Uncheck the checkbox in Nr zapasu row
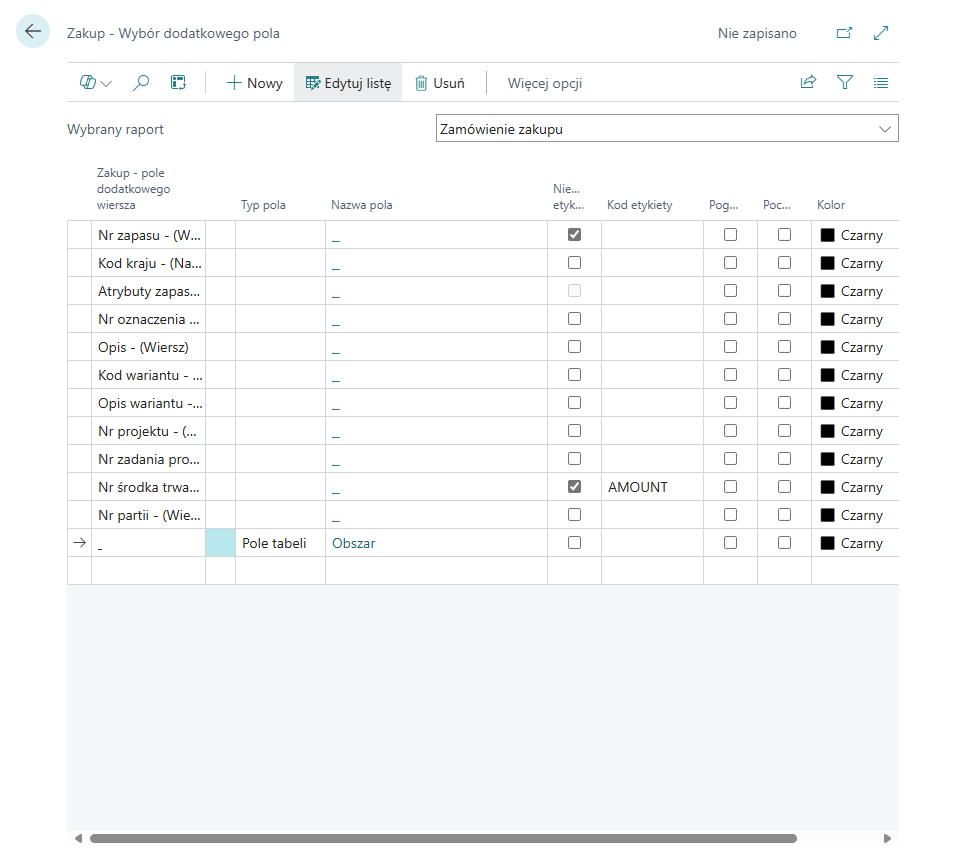The image size is (965, 866). coord(574,235)
